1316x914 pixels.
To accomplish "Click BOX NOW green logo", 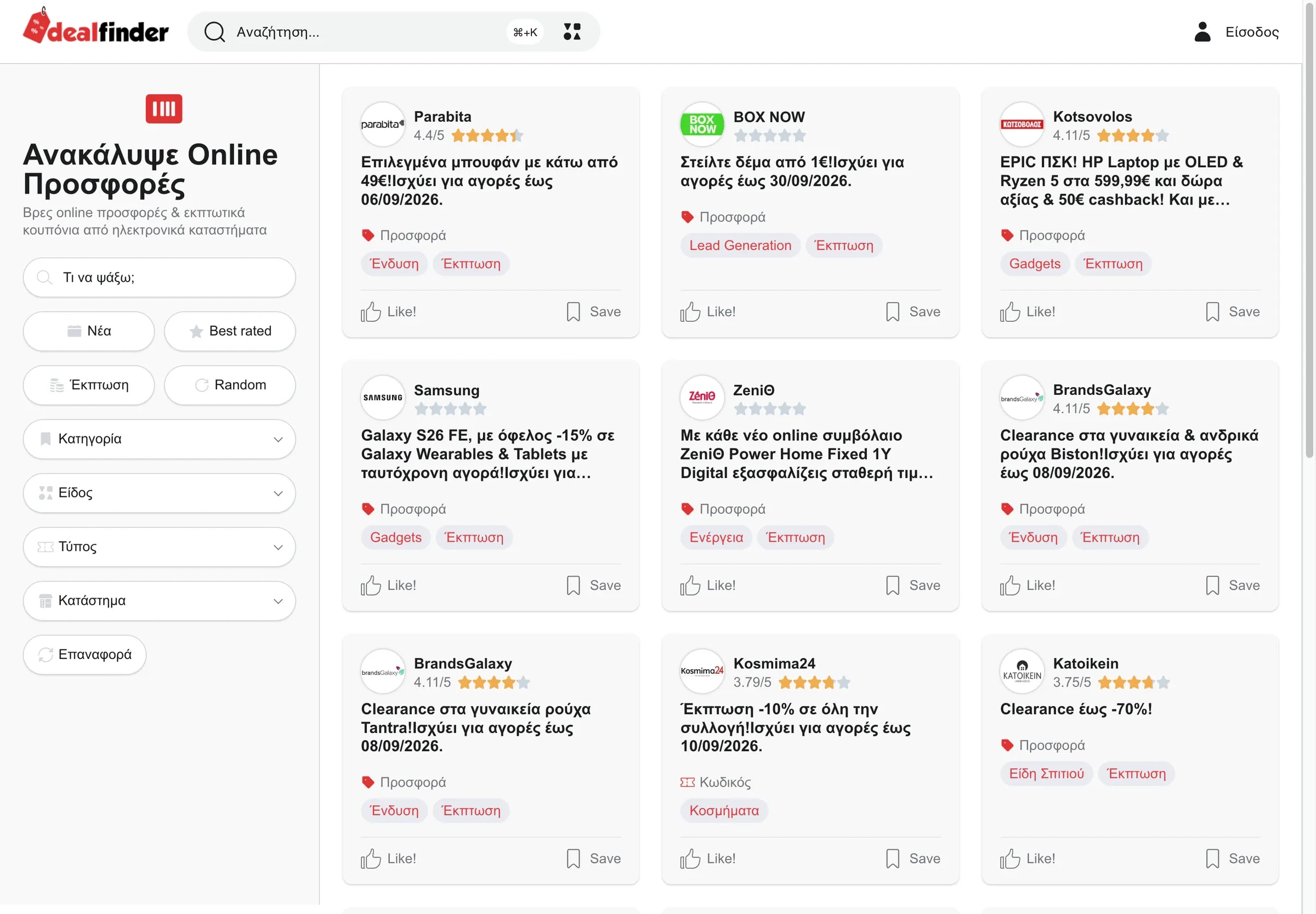I will 702,124.
